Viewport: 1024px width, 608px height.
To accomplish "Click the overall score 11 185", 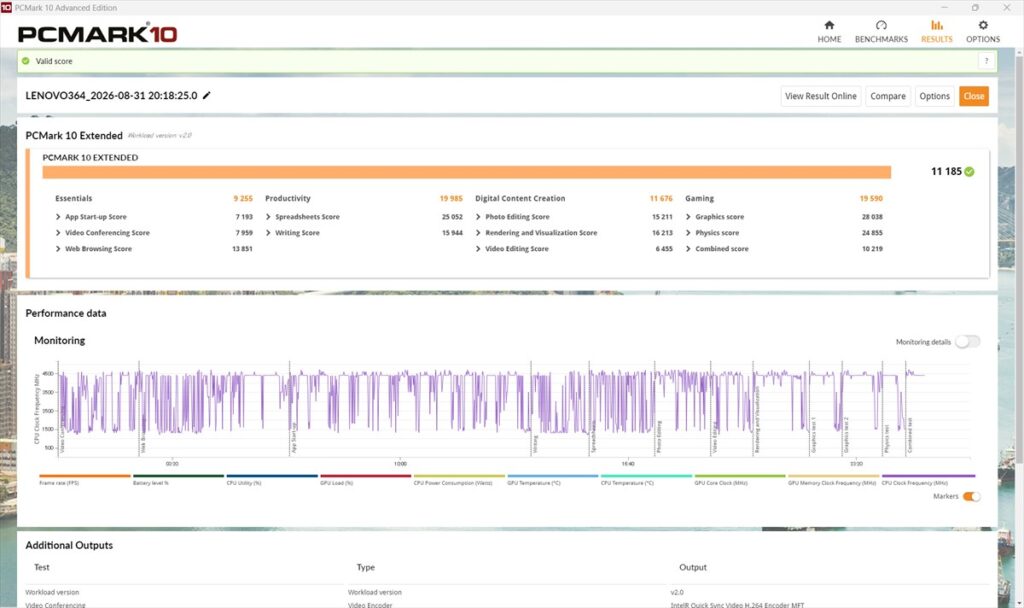I will (x=946, y=172).
